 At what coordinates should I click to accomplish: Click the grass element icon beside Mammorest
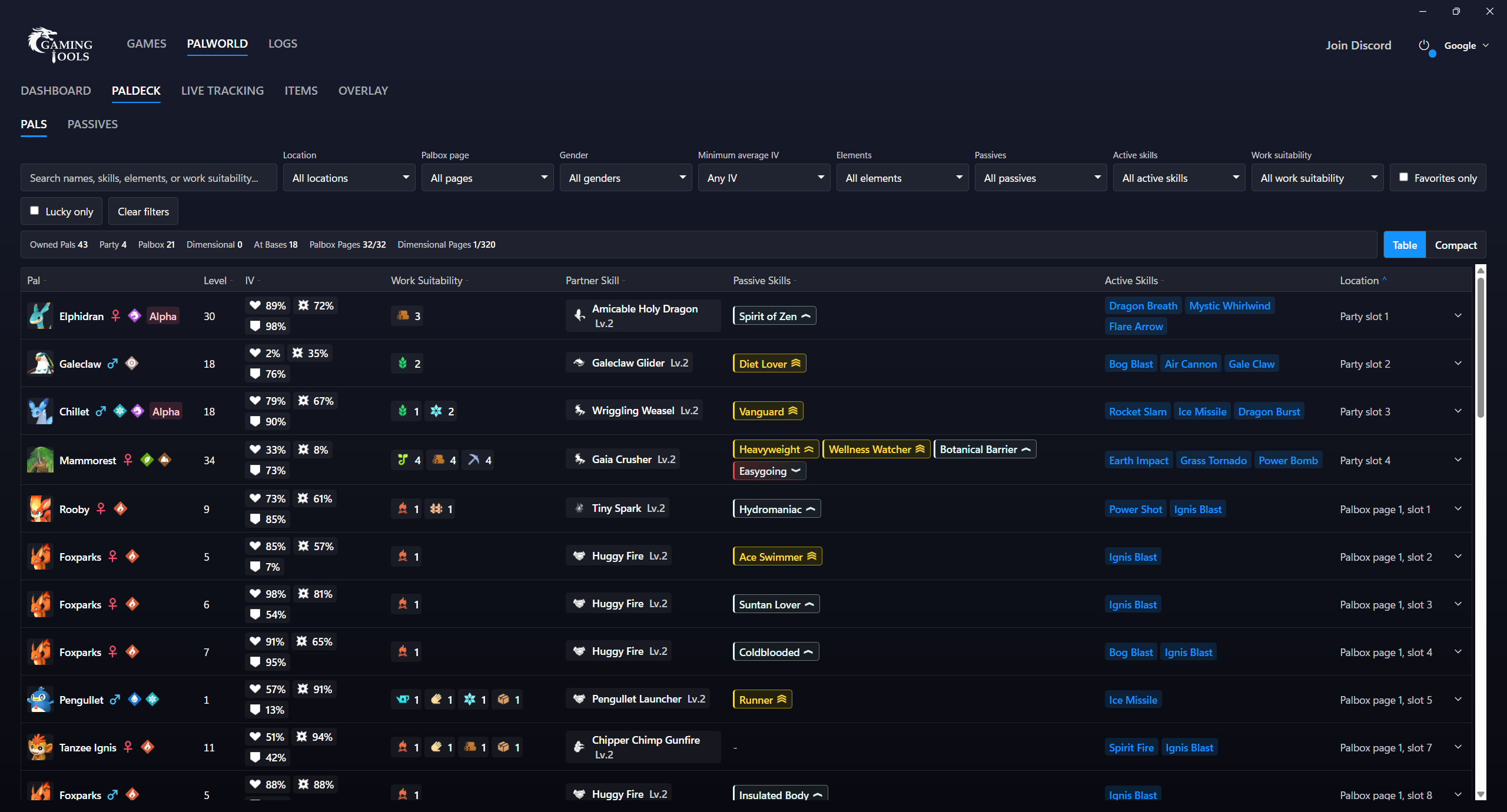[147, 460]
